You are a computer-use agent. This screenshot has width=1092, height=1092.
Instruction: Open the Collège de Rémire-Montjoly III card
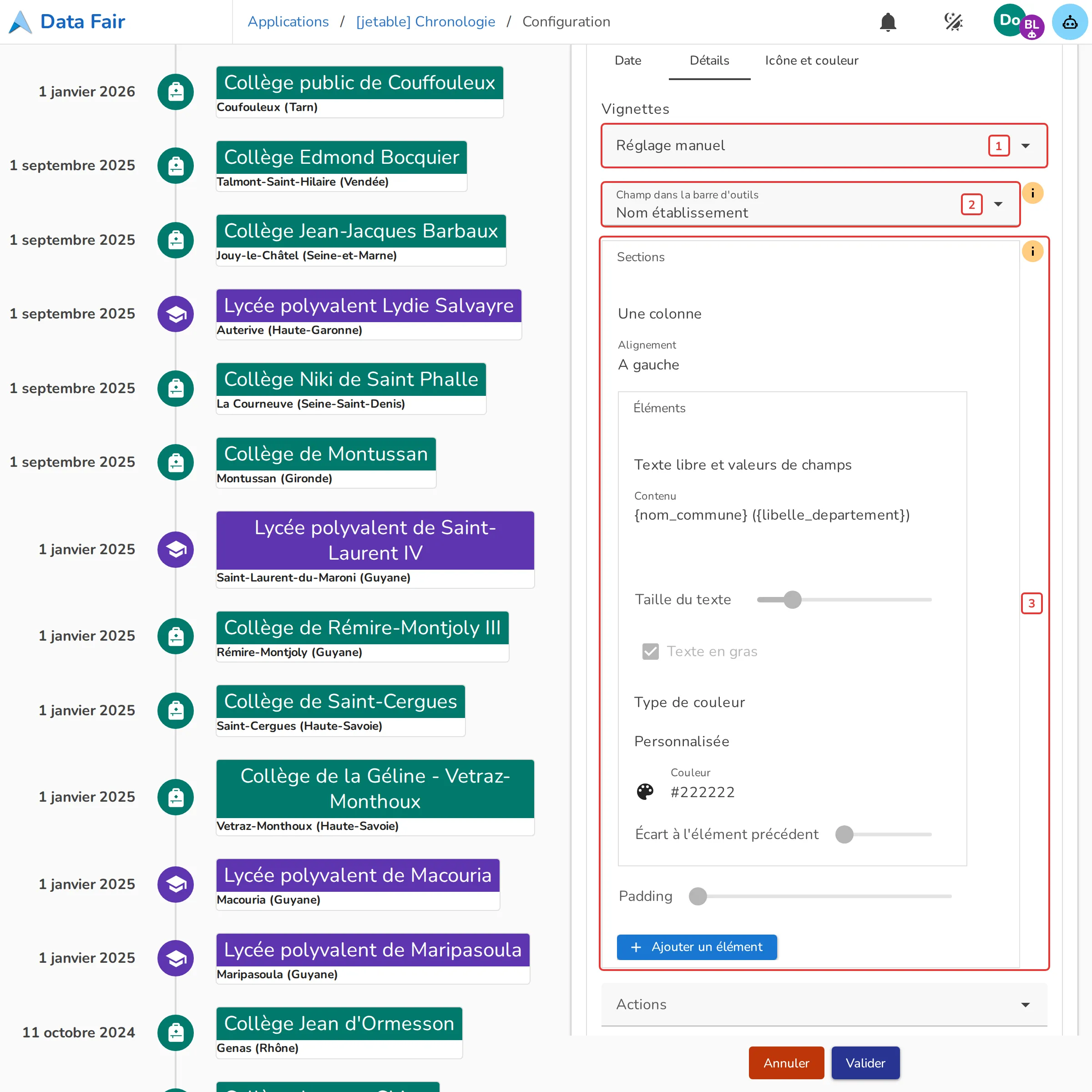point(362,637)
